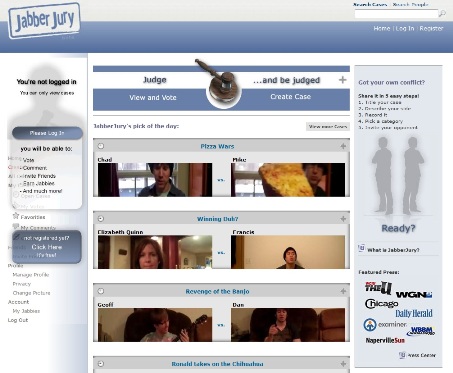453x373 pixels.
Task: Toggle the circle button on Pizza Wars header
Action: tap(101, 146)
